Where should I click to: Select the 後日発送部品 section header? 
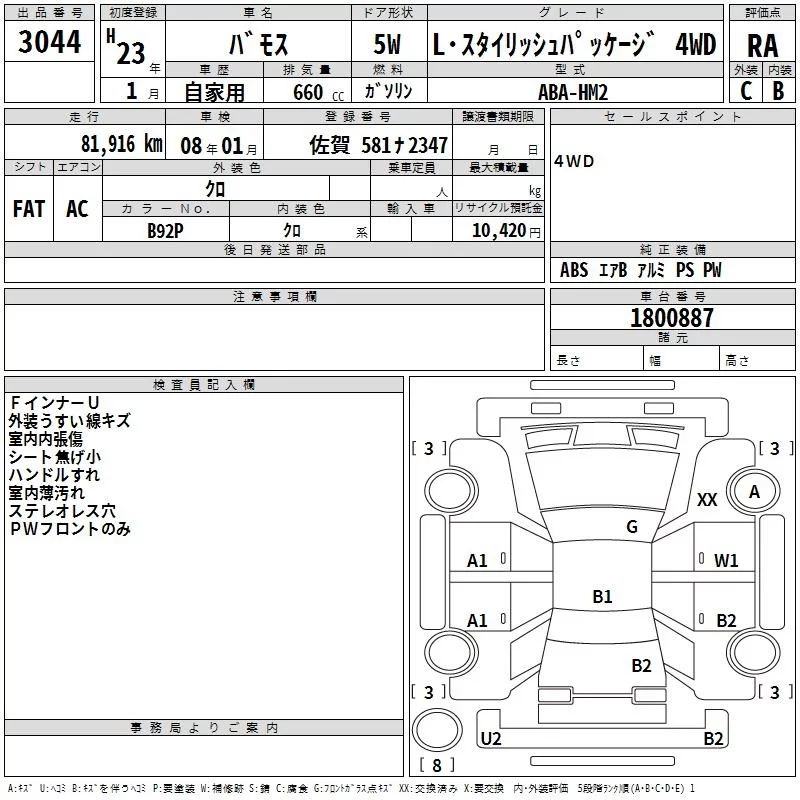pyautogui.click(x=274, y=249)
